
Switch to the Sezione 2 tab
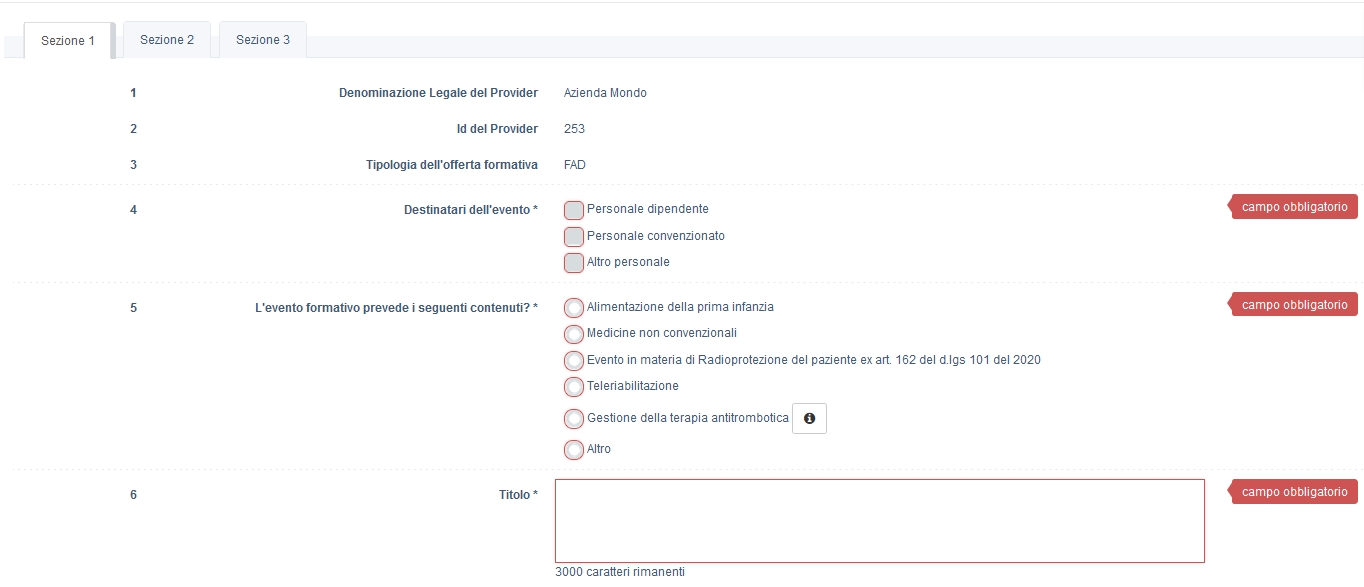(167, 40)
